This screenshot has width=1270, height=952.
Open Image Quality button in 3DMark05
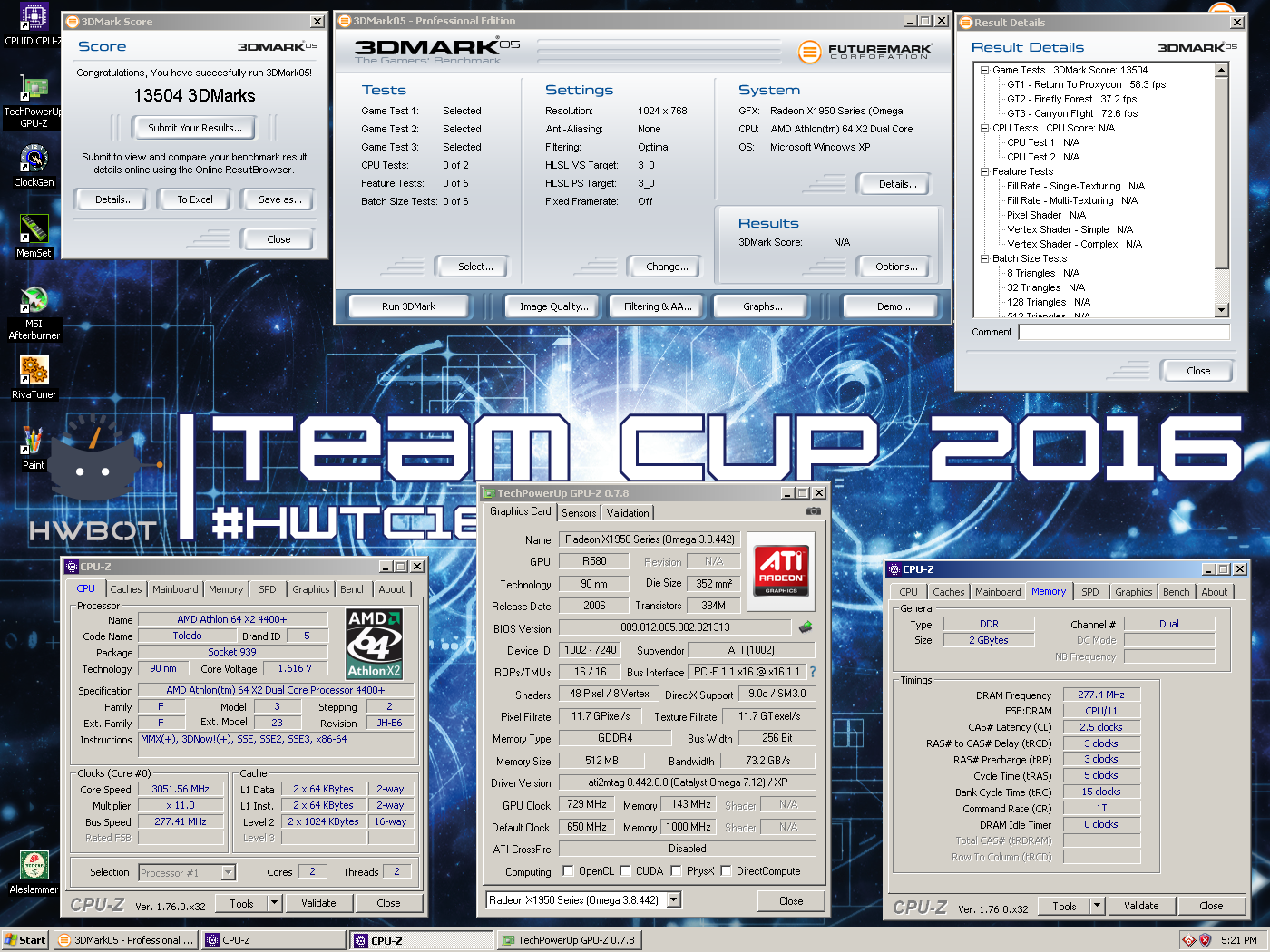(x=554, y=306)
